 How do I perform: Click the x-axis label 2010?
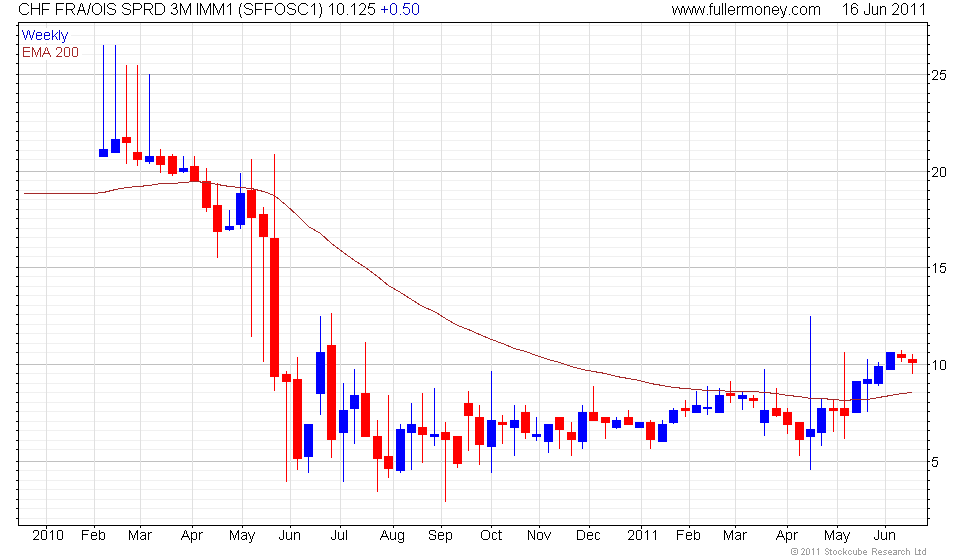tap(48, 536)
